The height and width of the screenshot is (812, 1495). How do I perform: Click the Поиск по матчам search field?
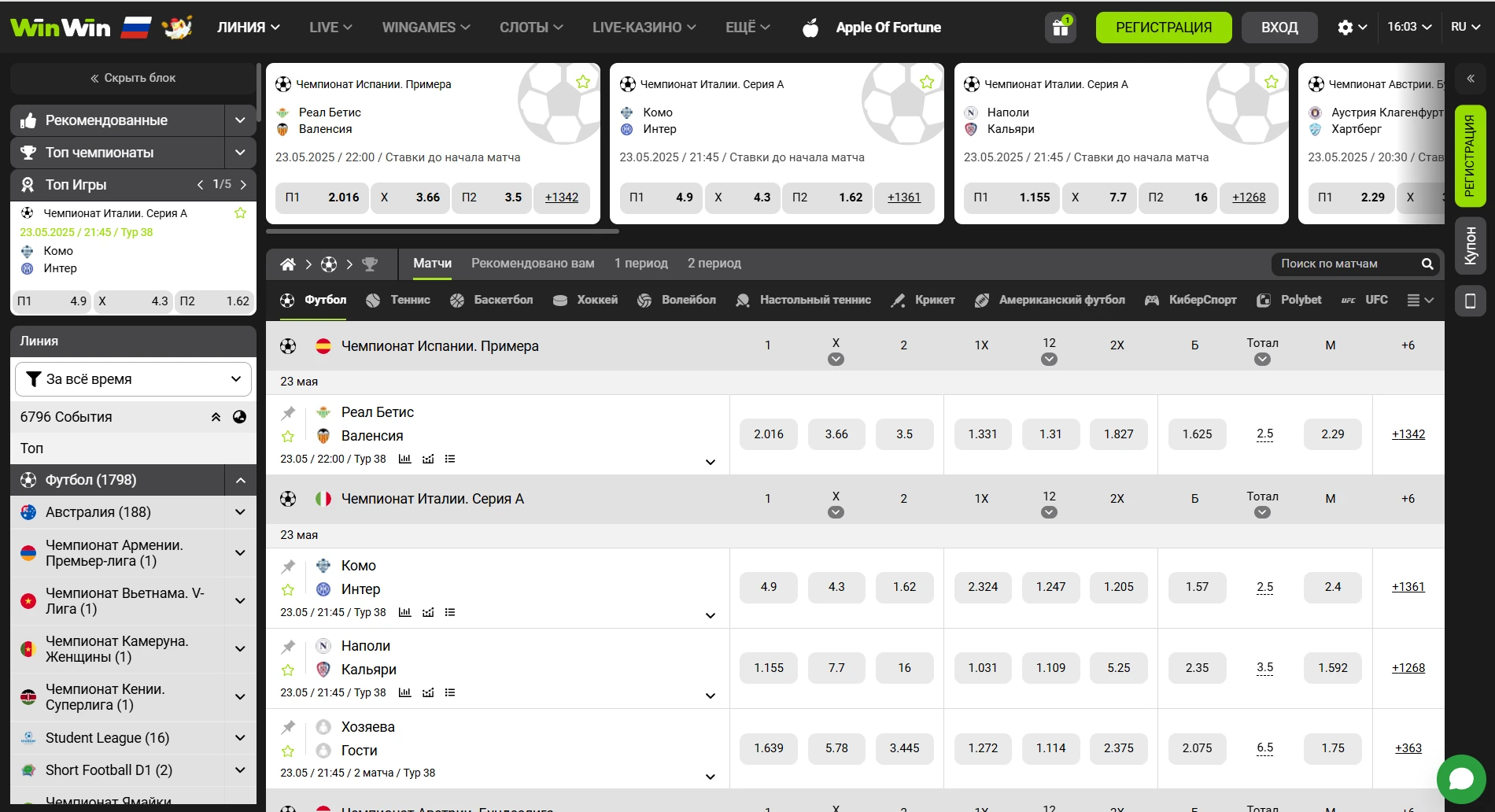coord(1345,264)
